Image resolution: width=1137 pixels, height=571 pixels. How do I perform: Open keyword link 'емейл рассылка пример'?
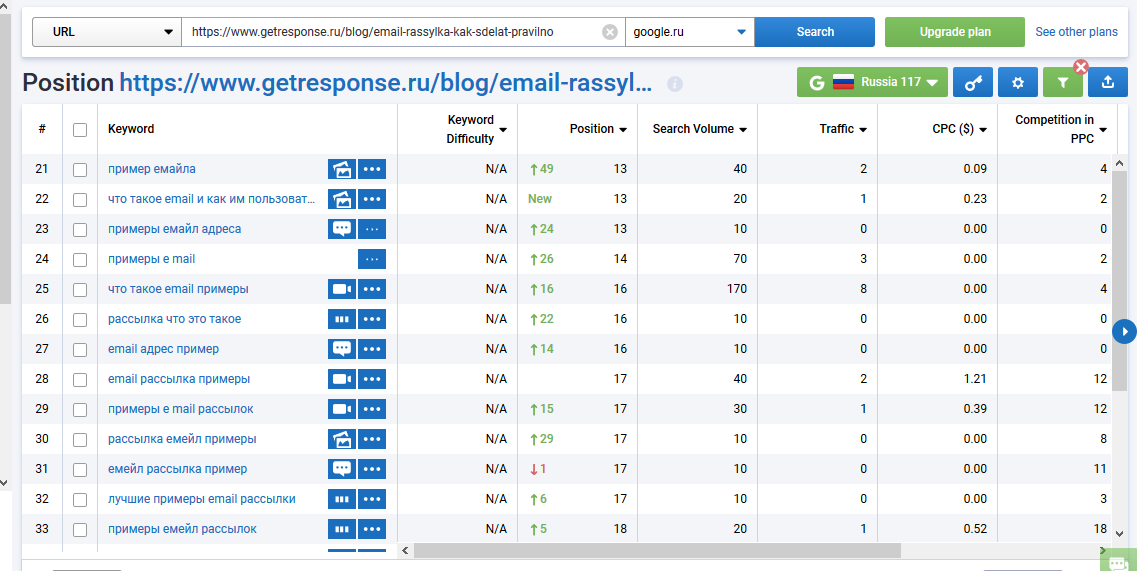pos(178,469)
